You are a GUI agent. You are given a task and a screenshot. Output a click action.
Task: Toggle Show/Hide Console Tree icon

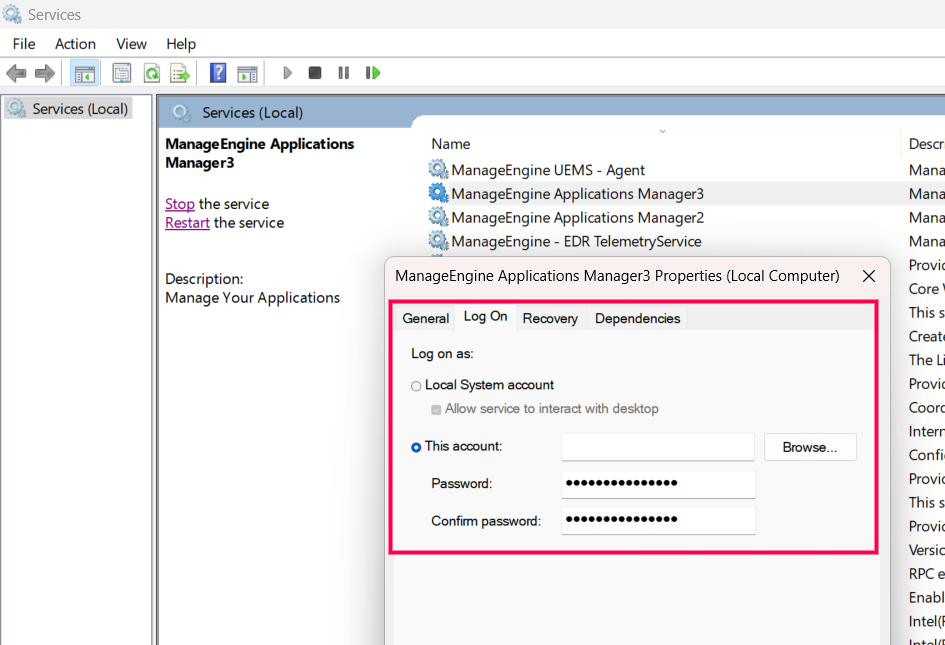pyautogui.click(x=85, y=73)
